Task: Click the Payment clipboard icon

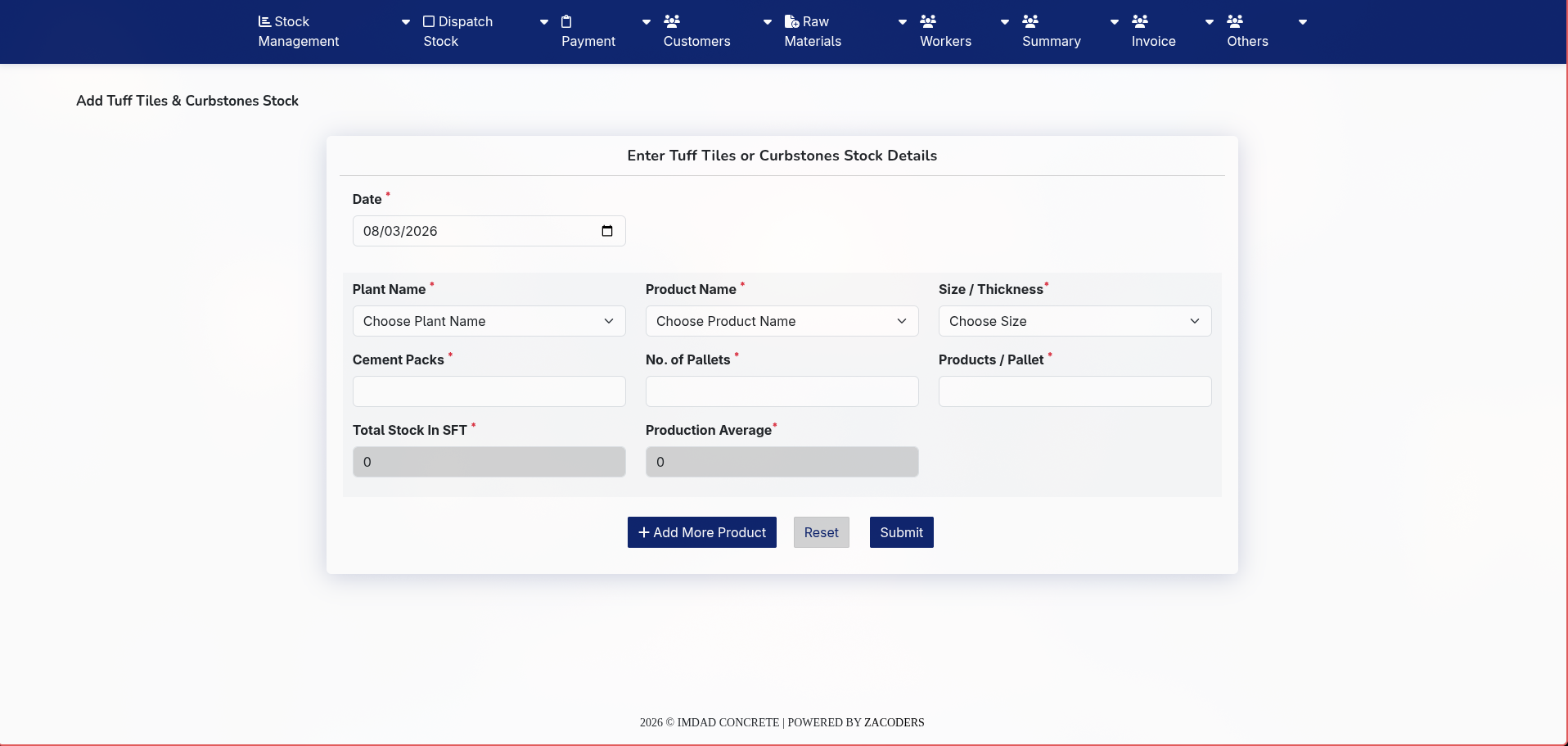Action: pyautogui.click(x=566, y=21)
